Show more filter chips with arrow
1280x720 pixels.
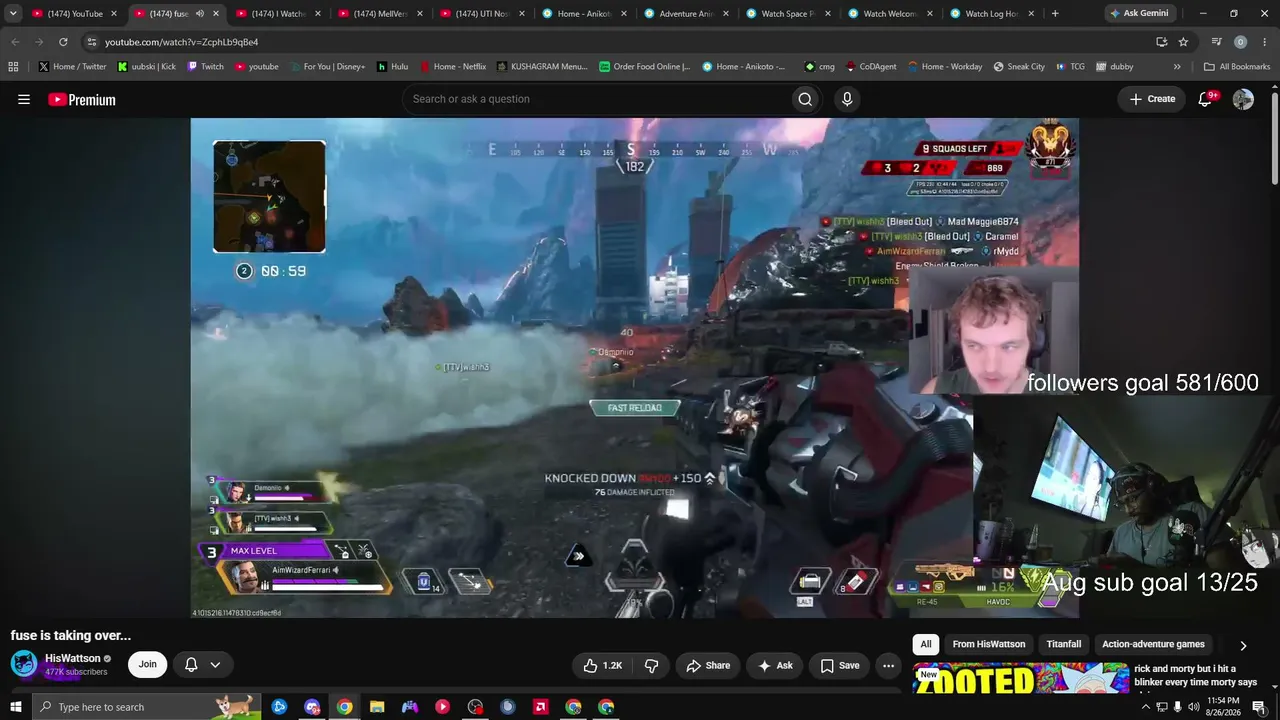(1243, 645)
